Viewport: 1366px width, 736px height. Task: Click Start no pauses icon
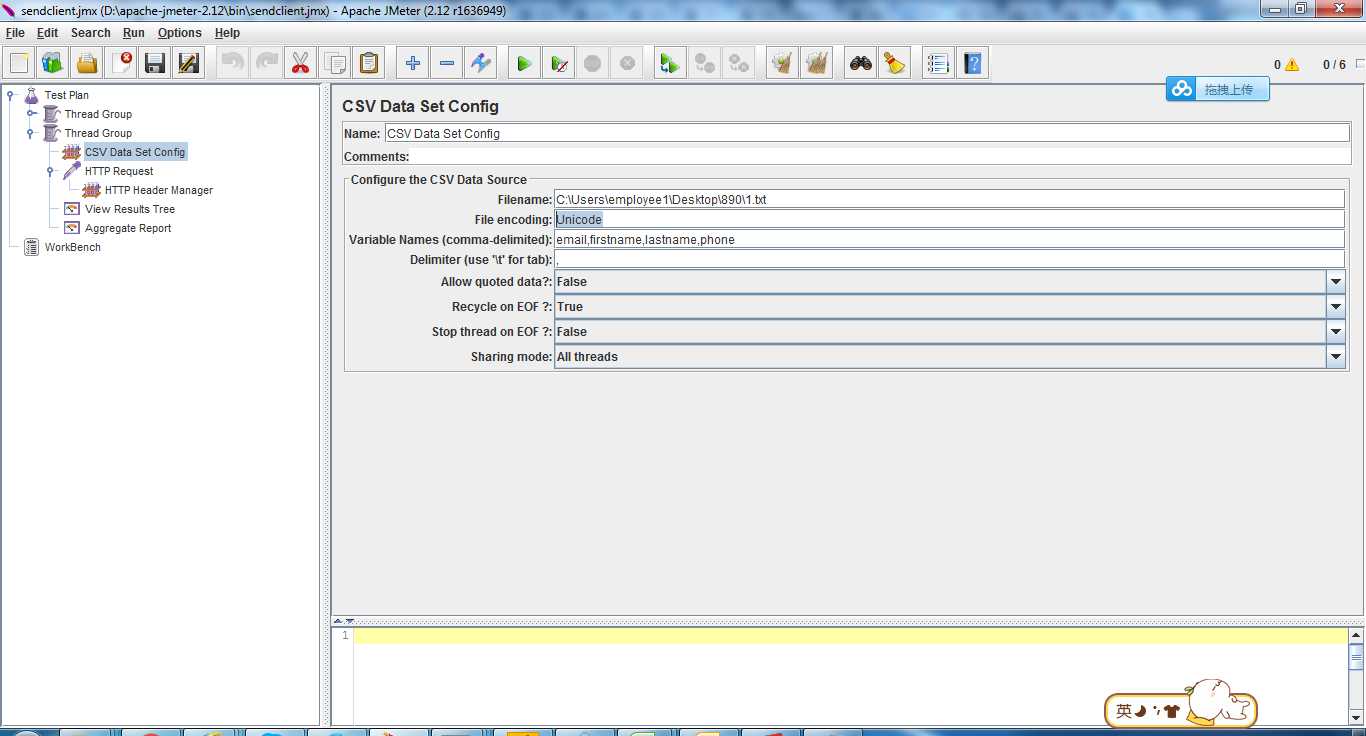[x=559, y=63]
